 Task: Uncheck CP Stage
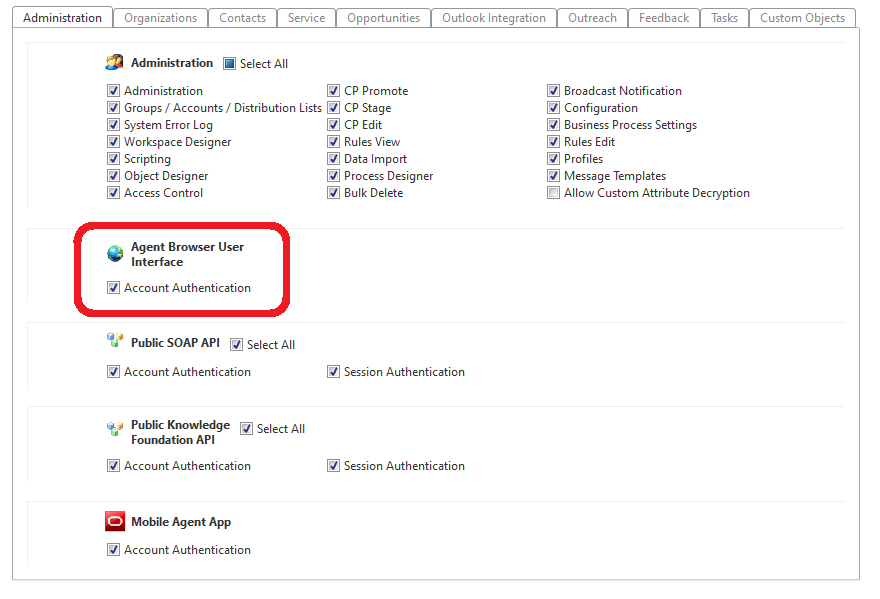point(333,107)
